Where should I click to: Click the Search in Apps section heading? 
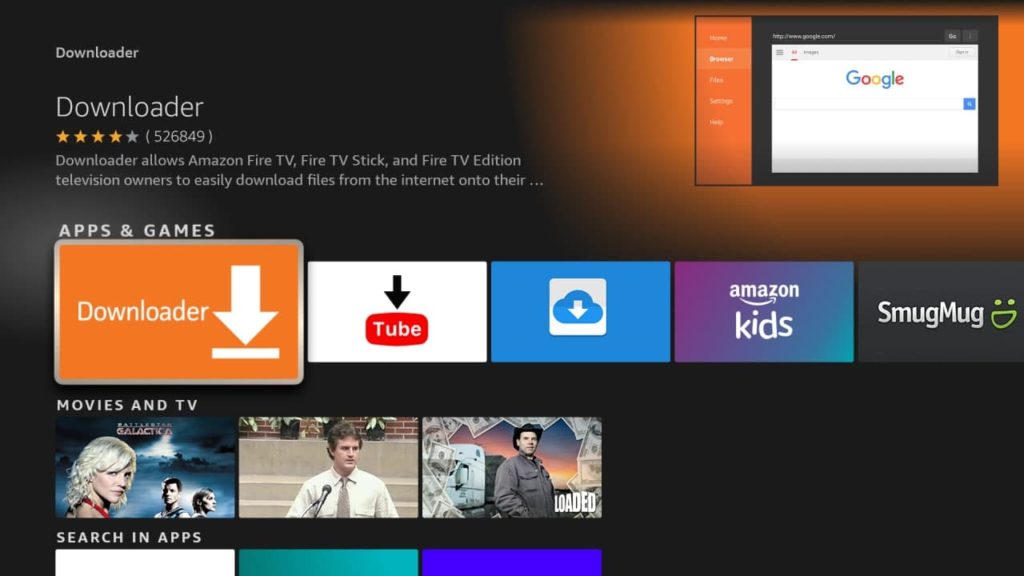coord(129,537)
